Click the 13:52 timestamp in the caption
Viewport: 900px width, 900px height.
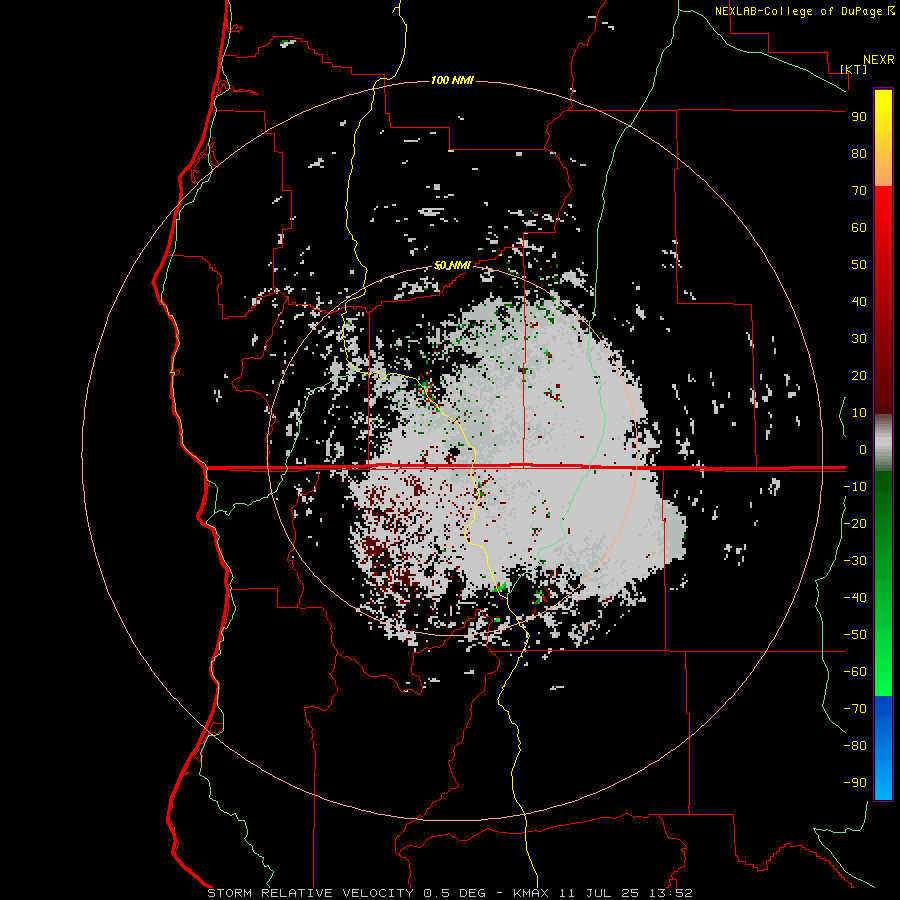point(671,893)
